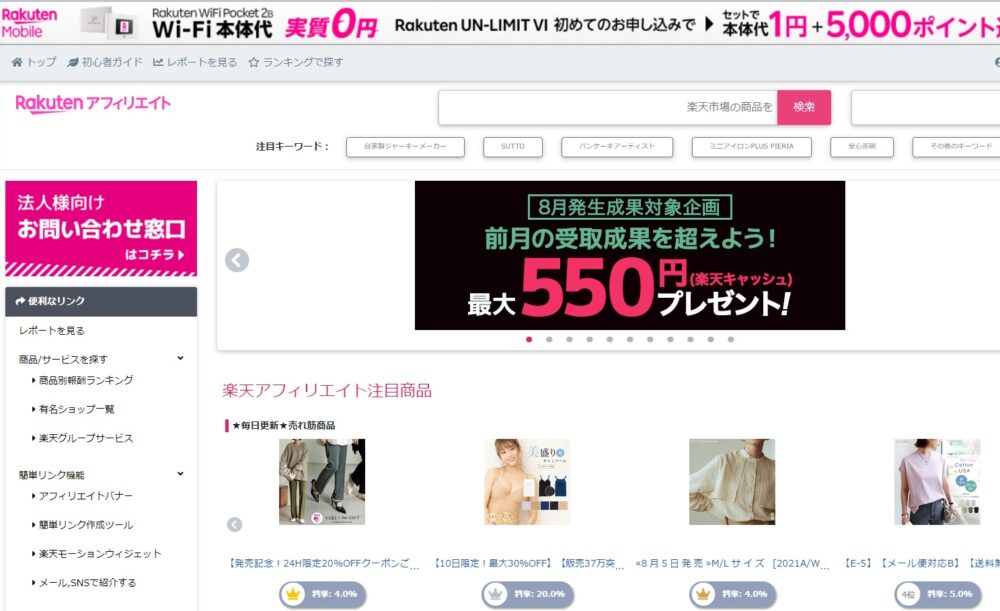
Task: Select the fifth carousel dot indicator
Action: [x=610, y=339]
